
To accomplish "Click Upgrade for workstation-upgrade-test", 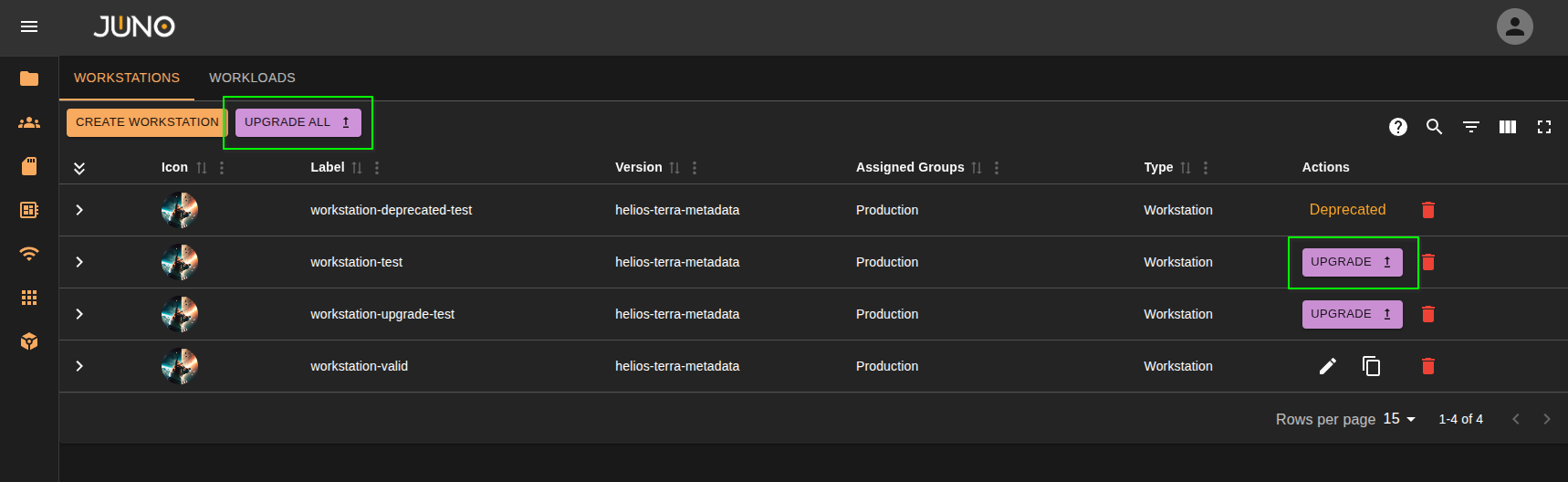I will pyautogui.click(x=1351, y=314).
